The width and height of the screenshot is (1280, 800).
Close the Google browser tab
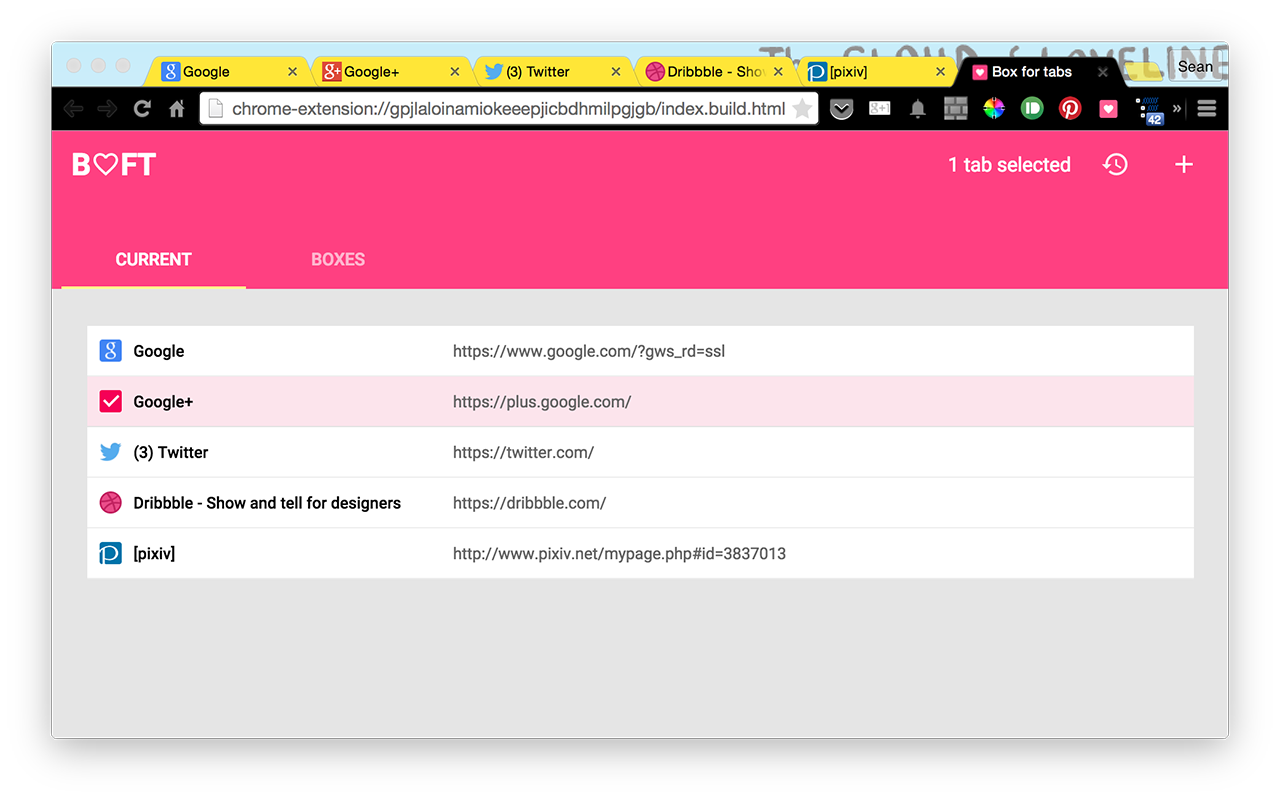coord(292,72)
